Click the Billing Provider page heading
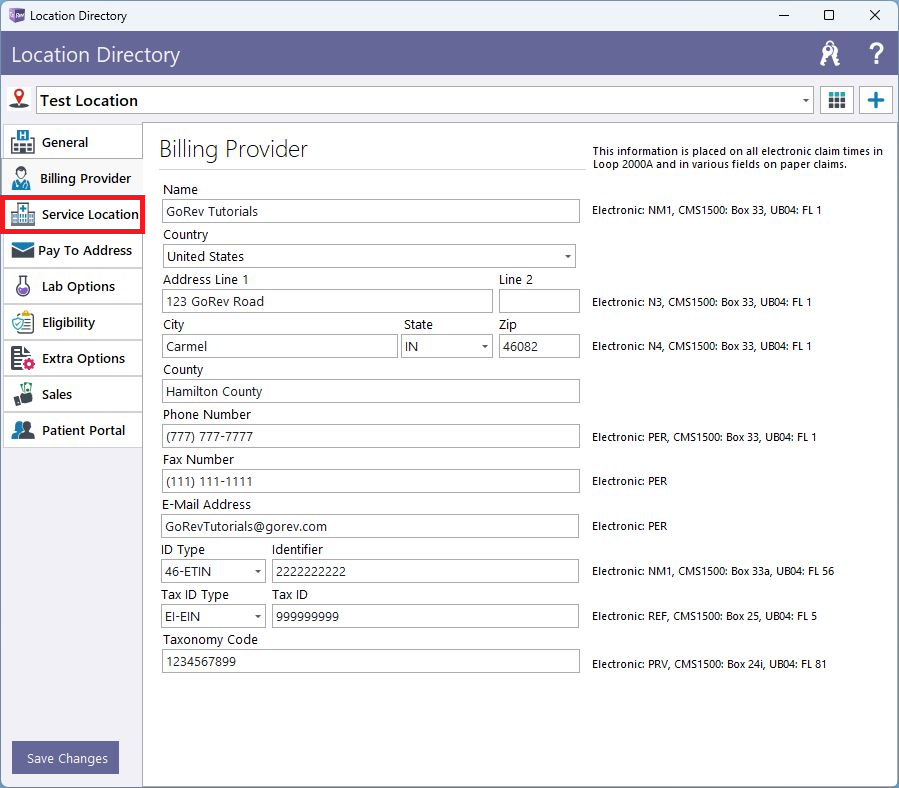 coord(233,149)
